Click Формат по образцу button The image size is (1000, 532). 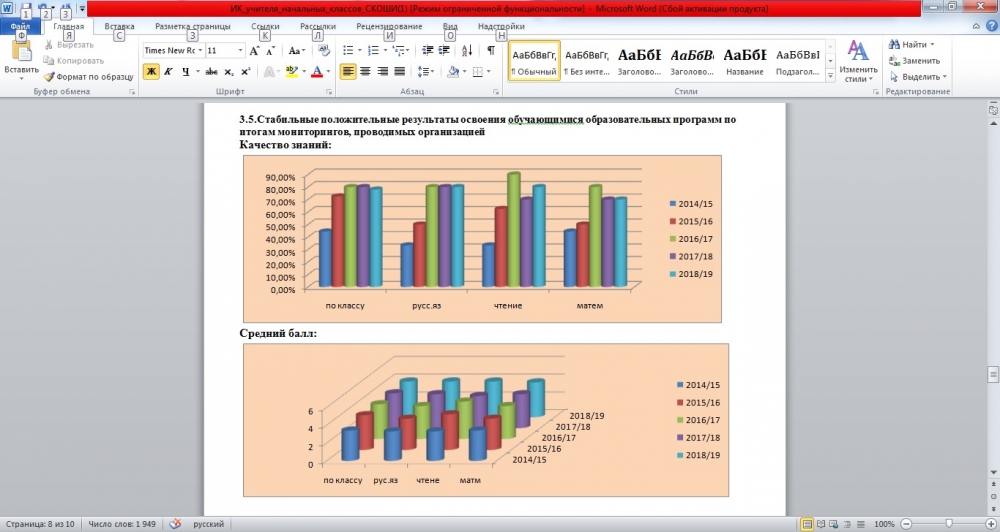coord(89,77)
